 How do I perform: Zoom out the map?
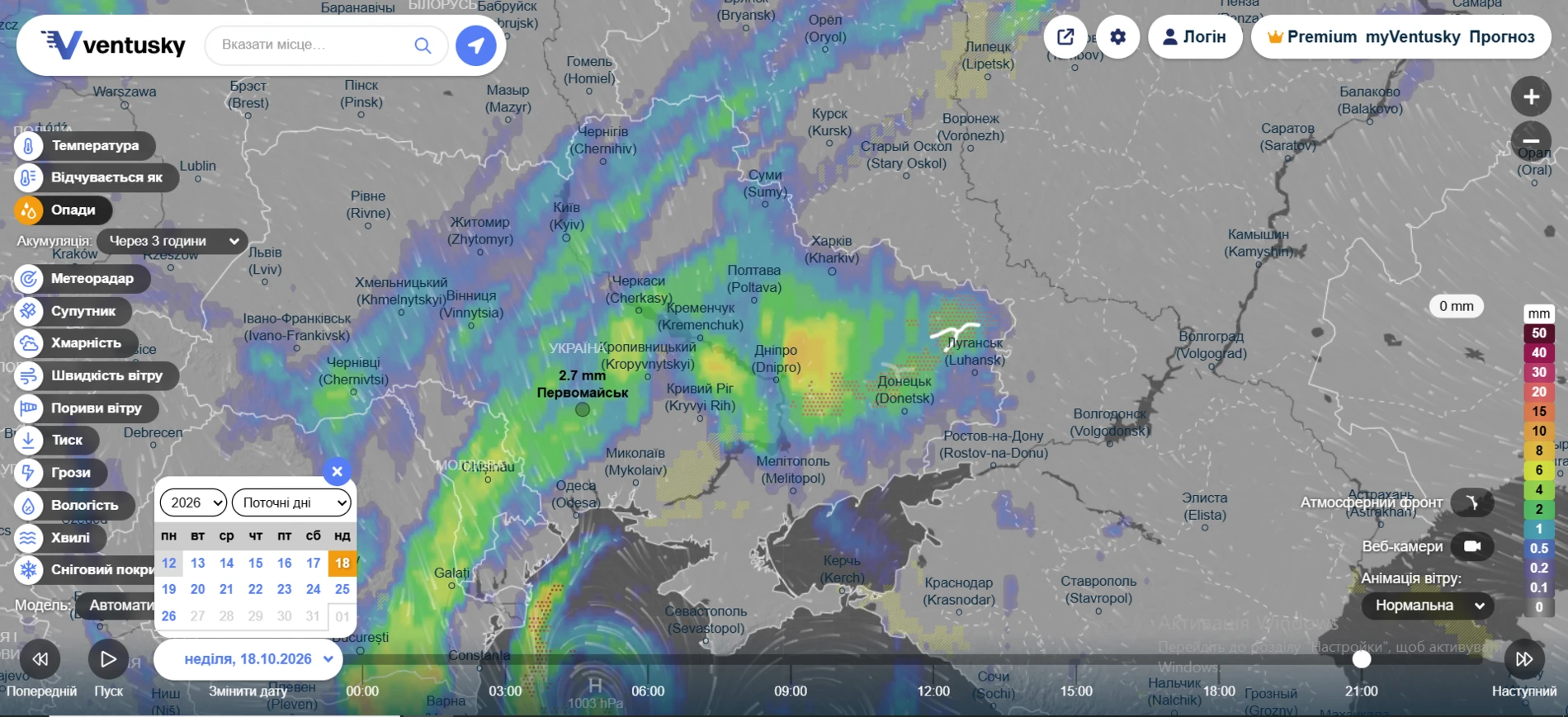point(1531,141)
